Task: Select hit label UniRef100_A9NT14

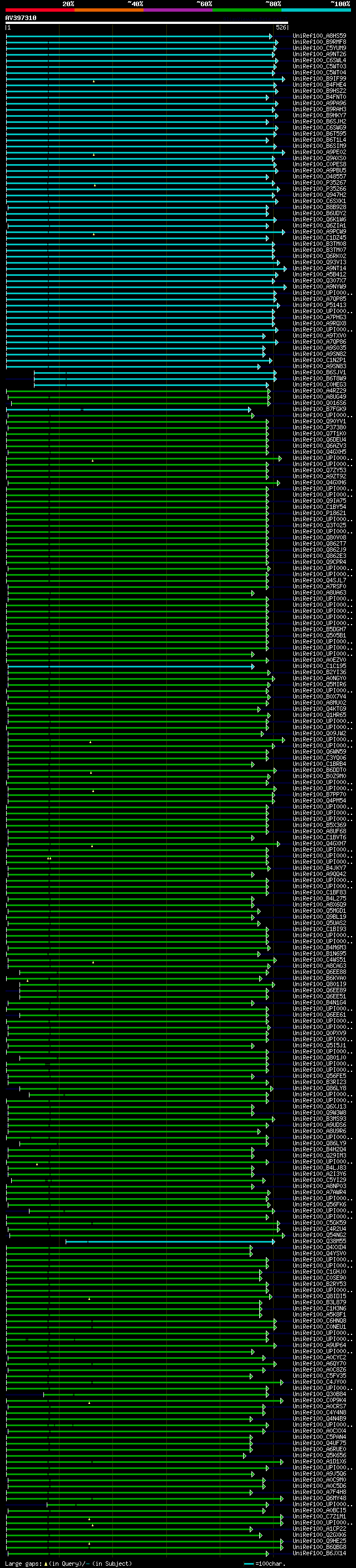Action: point(319,269)
